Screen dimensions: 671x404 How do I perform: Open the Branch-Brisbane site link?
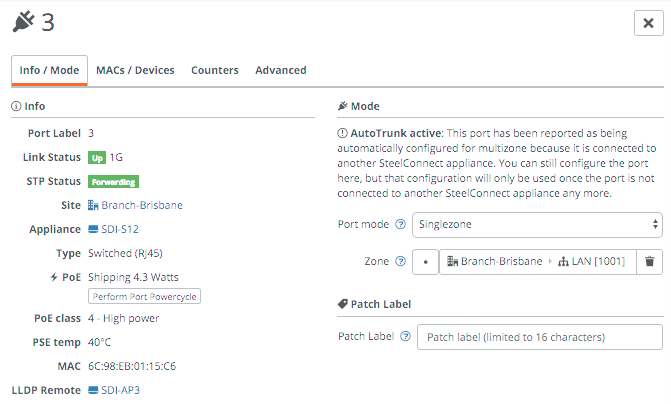coord(142,205)
